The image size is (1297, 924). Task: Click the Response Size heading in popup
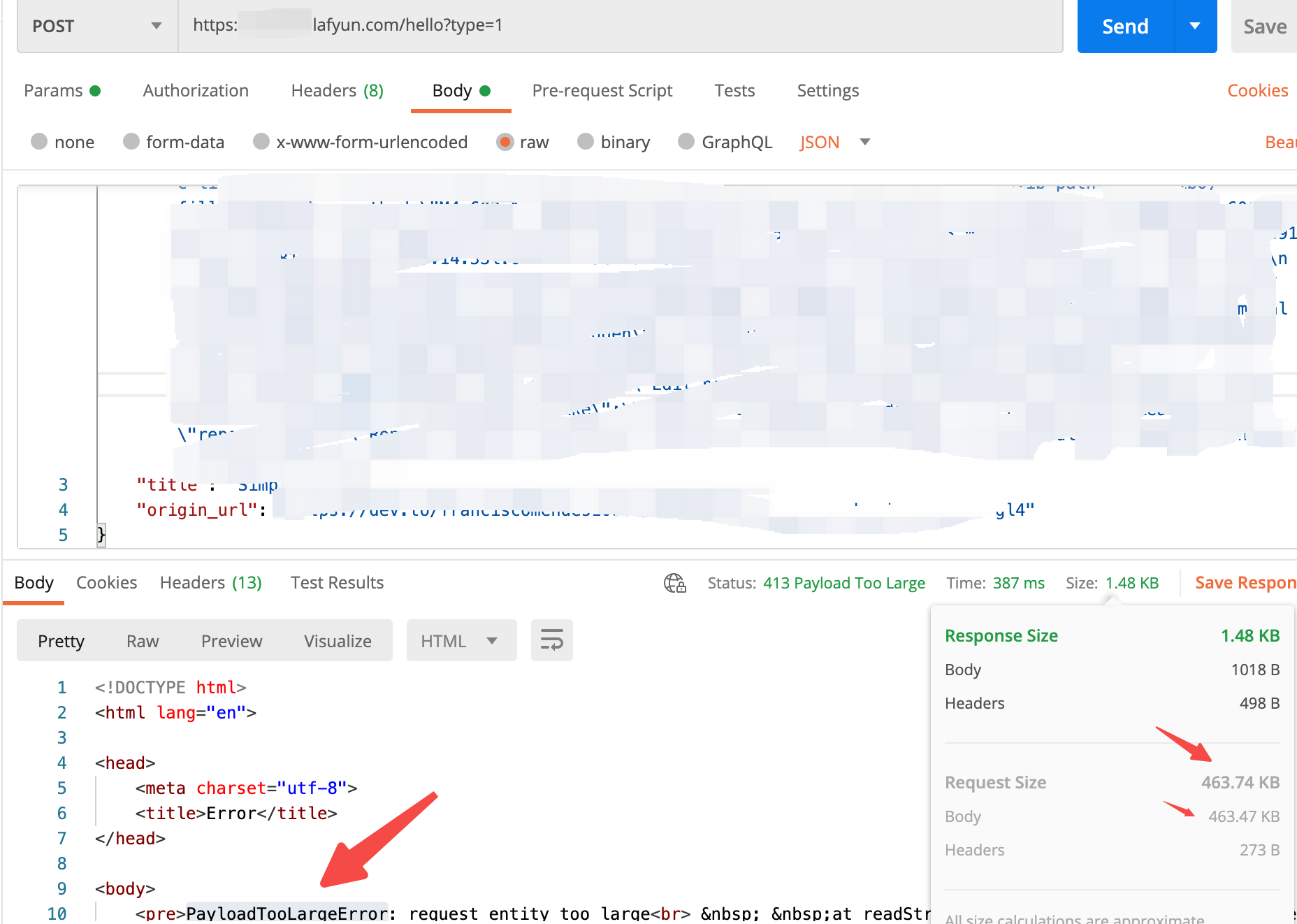[x=1001, y=636]
